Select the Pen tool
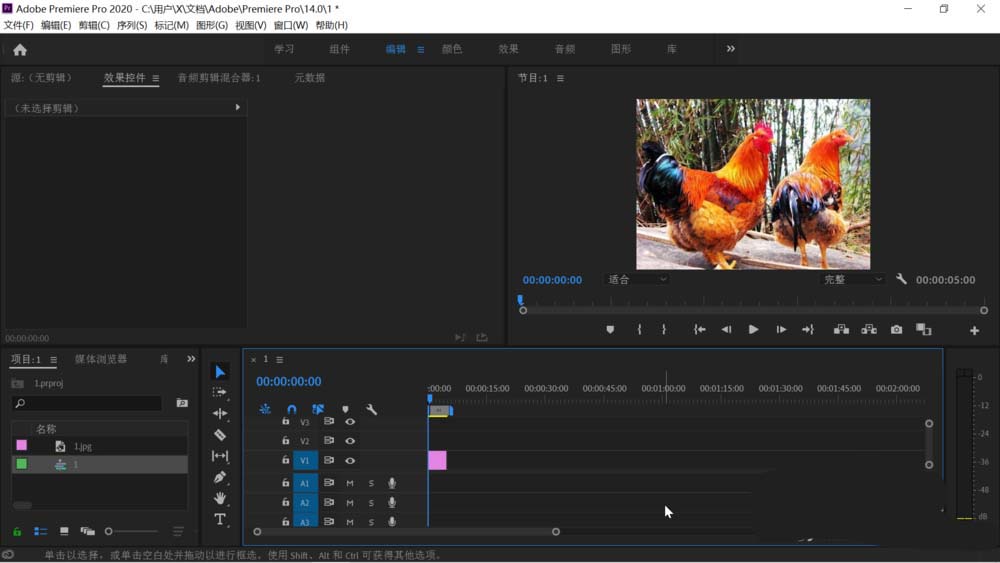The height and width of the screenshot is (563, 1000). pyautogui.click(x=220, y=477)
